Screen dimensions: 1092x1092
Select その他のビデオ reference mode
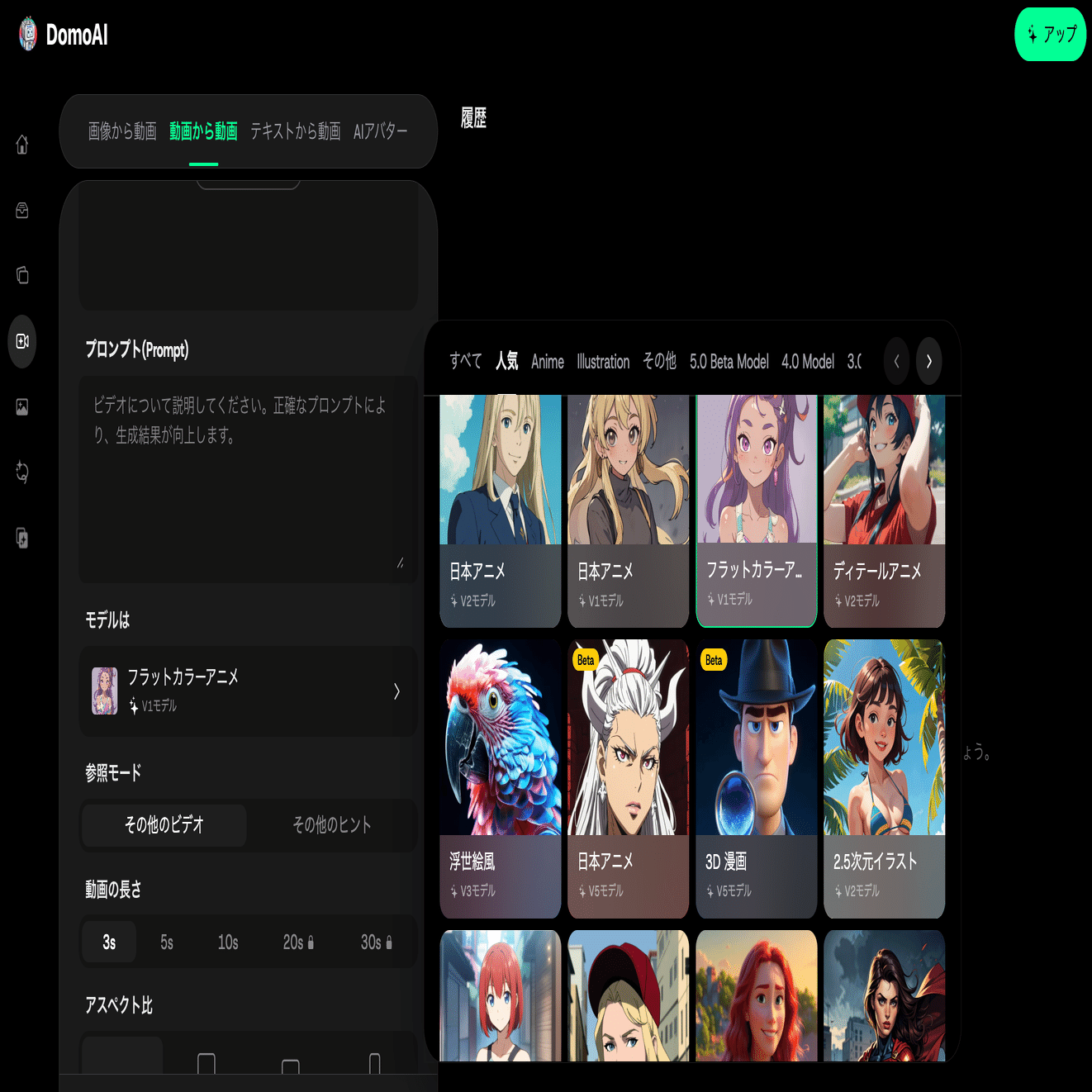coord(164,825)
